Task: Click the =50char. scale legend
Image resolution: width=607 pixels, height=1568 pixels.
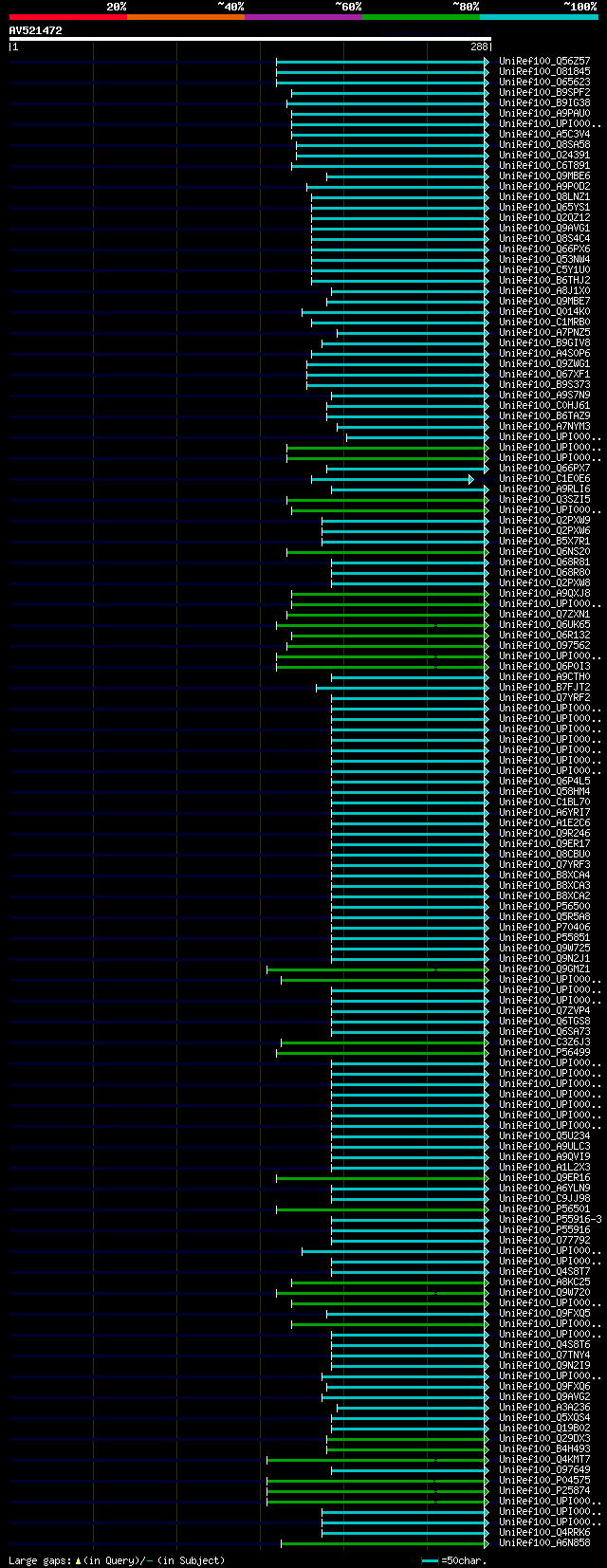Action: point(455,1559)
